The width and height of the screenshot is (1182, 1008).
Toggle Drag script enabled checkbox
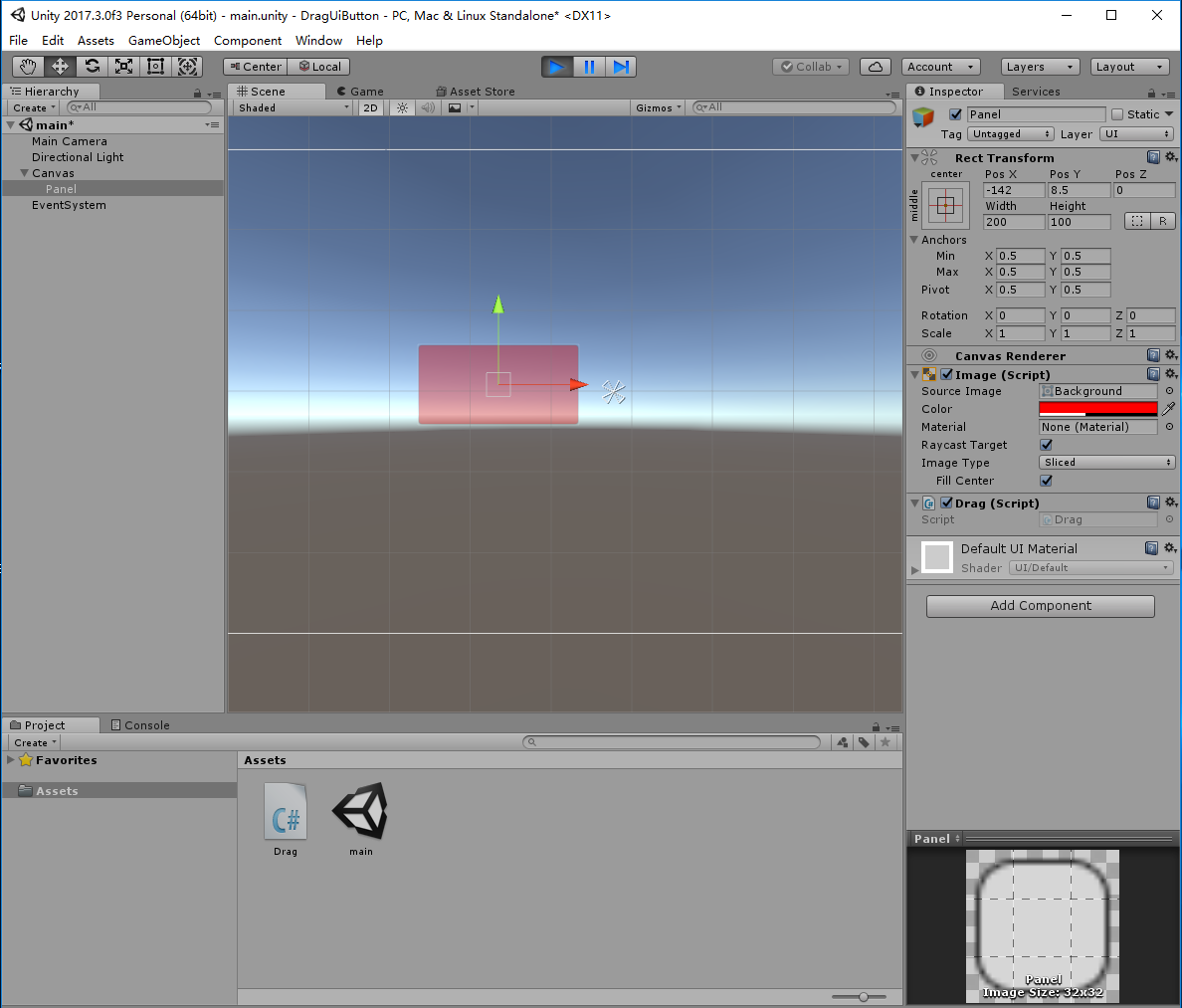click(x=947, y=503)
